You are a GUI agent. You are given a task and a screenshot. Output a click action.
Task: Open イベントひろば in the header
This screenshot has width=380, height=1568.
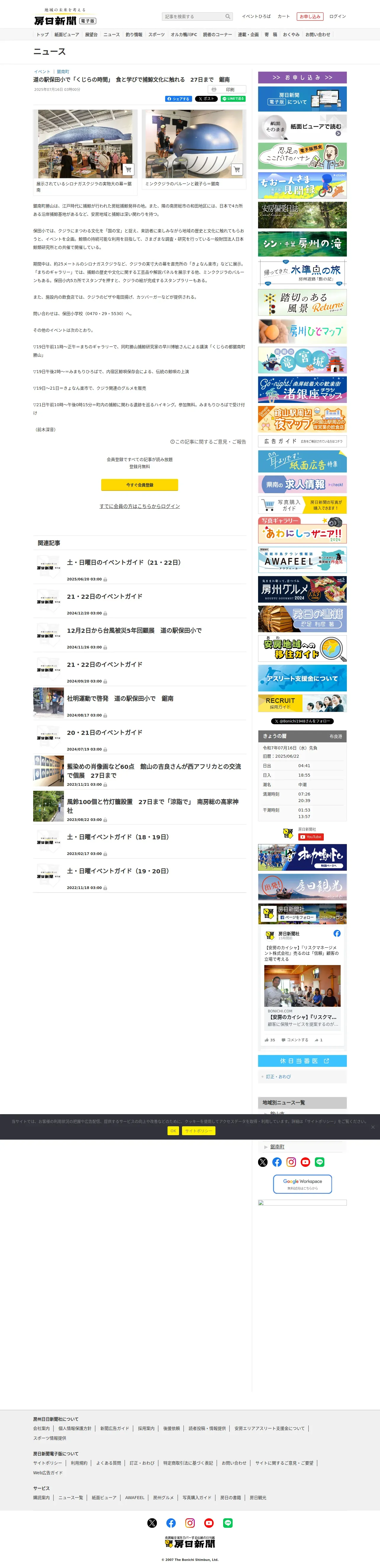tap(256, 17)
